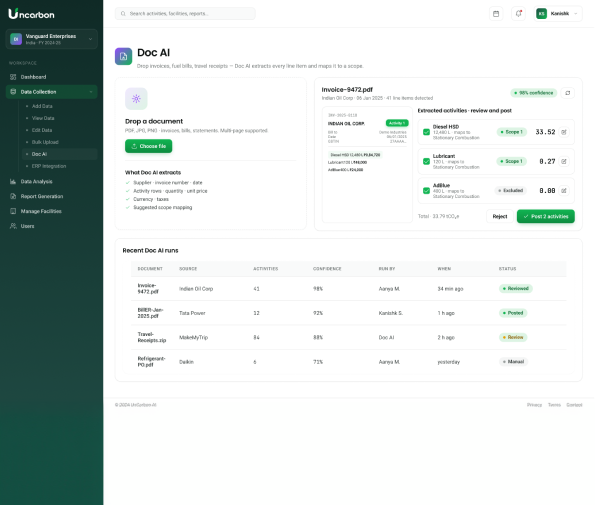Open Edit Data submenu item
Viewport: 595px width, 505px height.
point(42,130)
